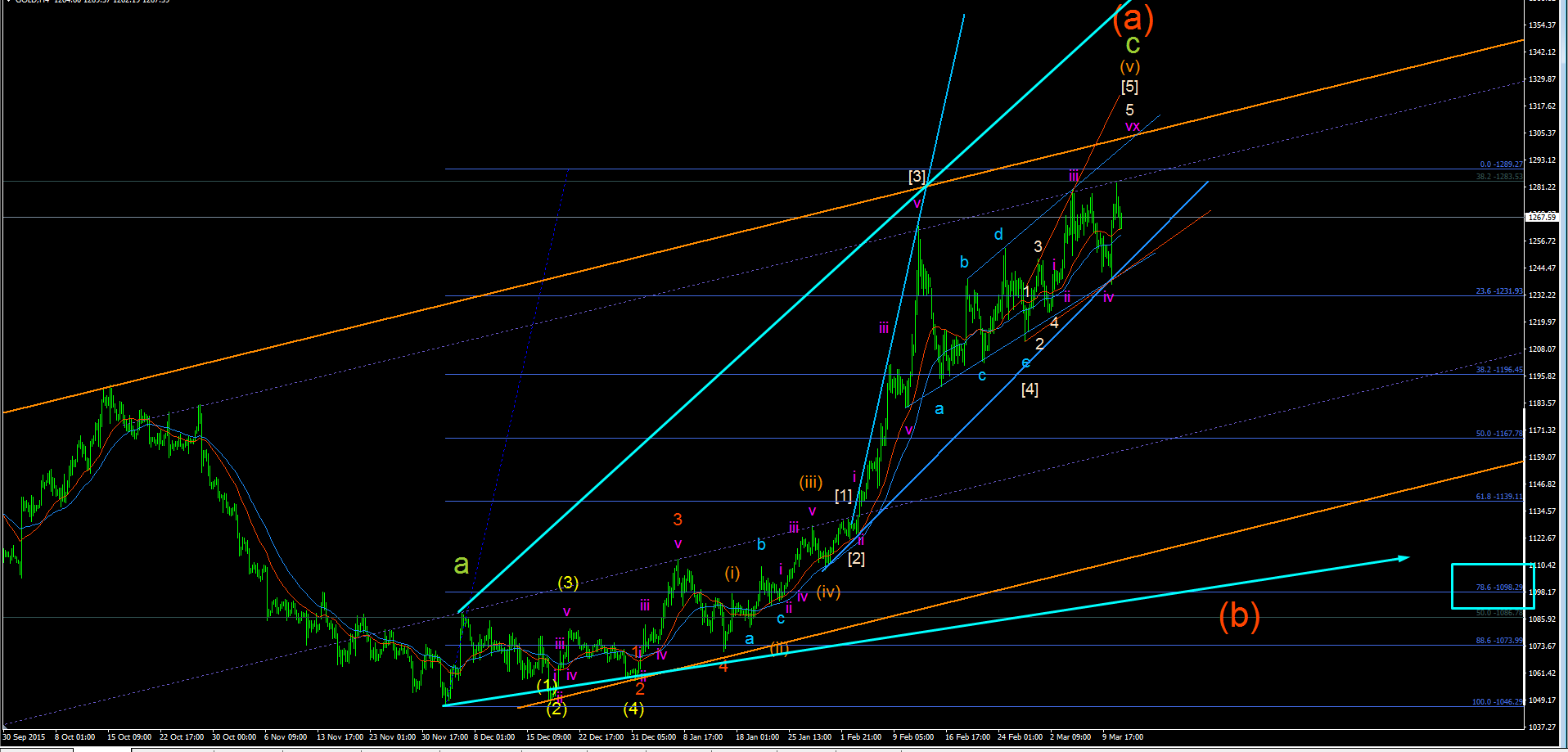Screen dimensions: 1568x752
Task: Select the 78.6 -1098.29 Fibonacci level label
Action: [x=1500, y=588]
